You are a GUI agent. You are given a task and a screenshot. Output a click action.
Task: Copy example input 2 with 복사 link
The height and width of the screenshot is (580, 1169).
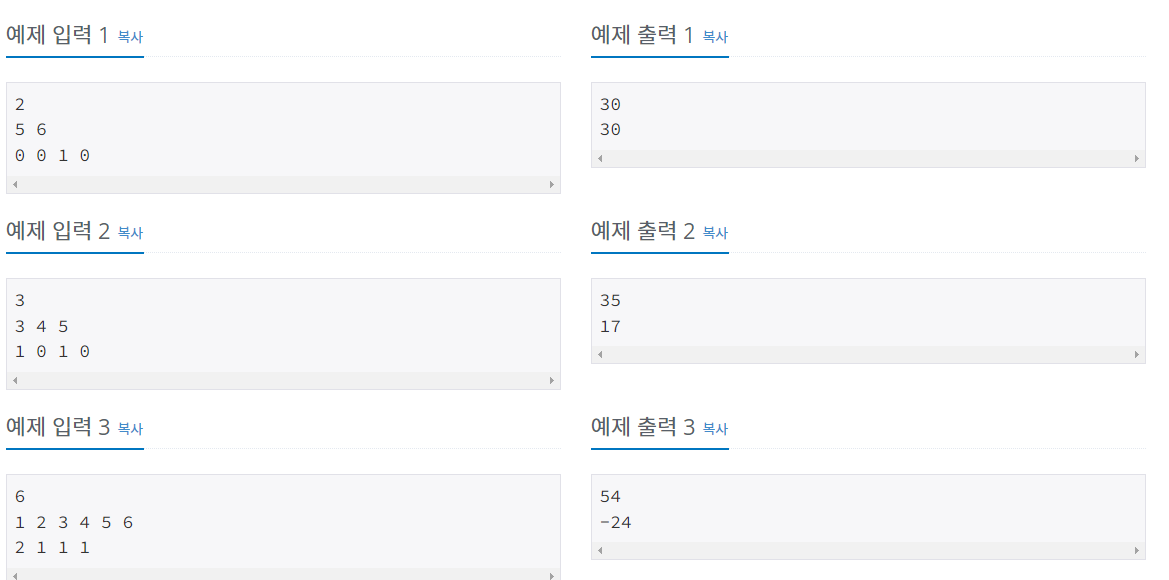[130, 233]
